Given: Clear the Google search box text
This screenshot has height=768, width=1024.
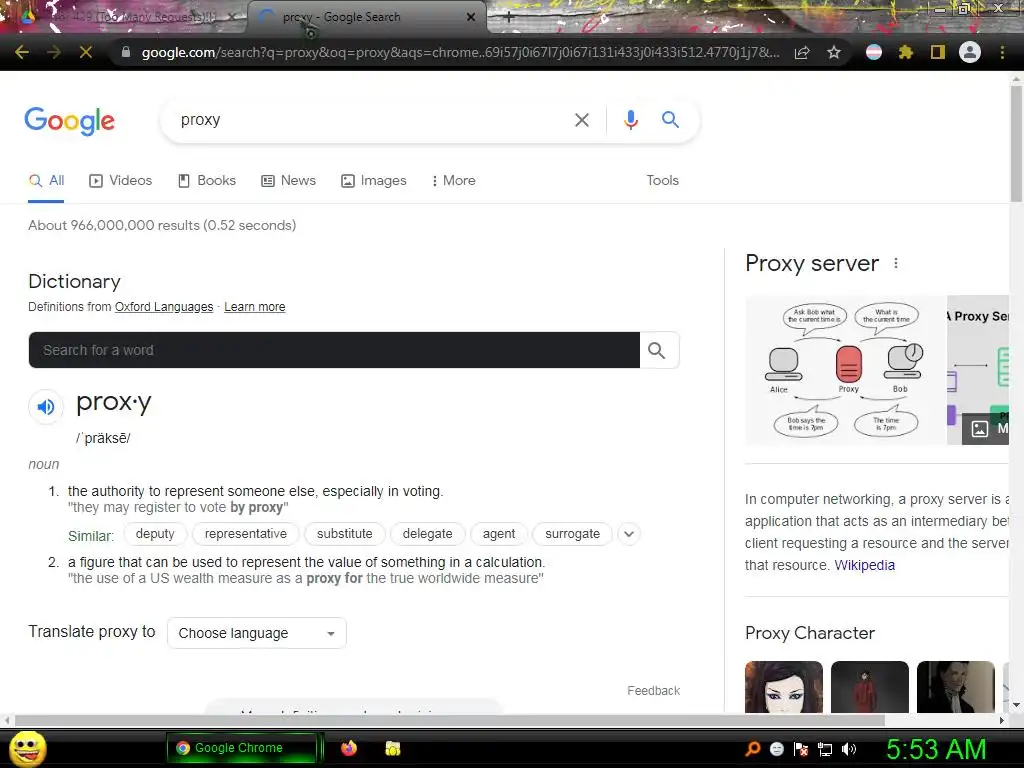Looking at the screenshot, I should pyautogui.click(x=581, y=120).
